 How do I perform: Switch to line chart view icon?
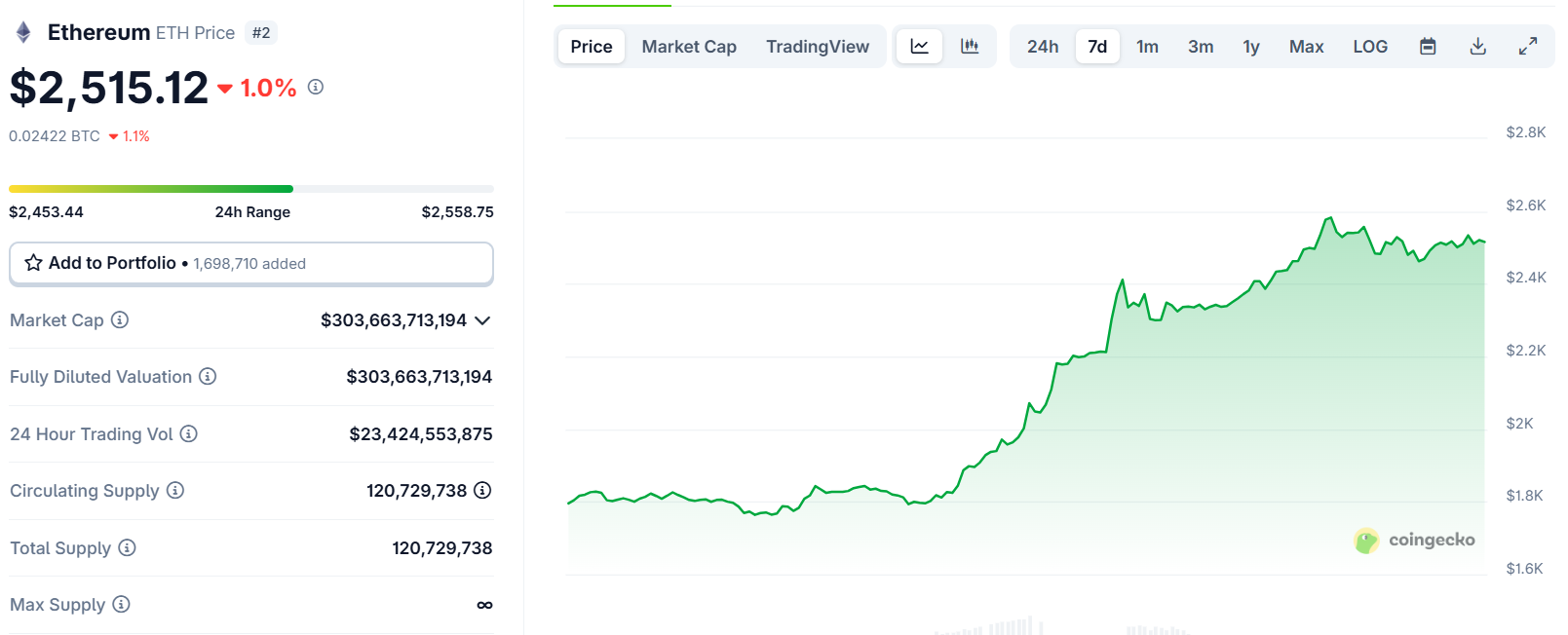point(919,46)
